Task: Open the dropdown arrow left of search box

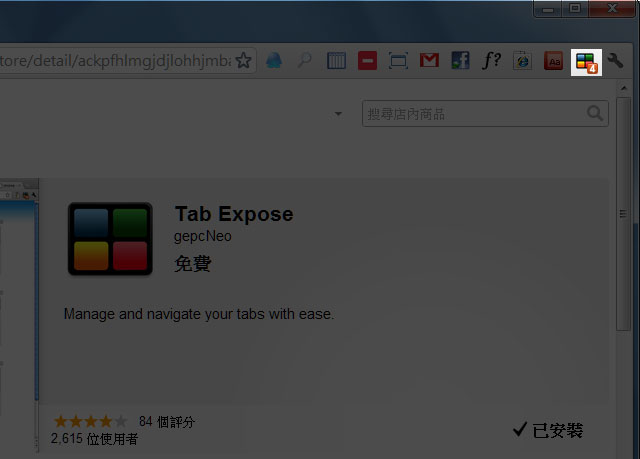Action: (338, 114)
